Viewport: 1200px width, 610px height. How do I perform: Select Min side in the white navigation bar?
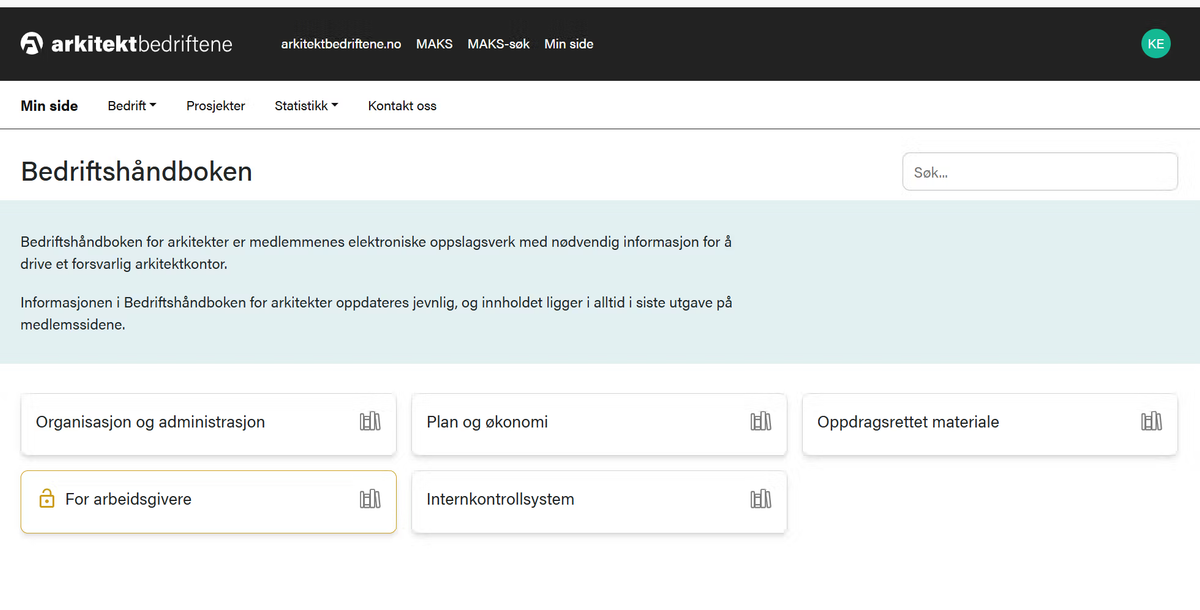(x=49, y=106)
